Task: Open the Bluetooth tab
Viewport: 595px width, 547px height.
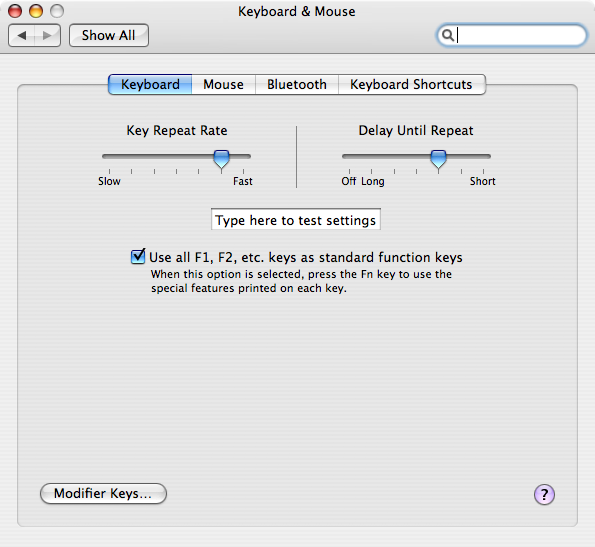Action: 297,84
